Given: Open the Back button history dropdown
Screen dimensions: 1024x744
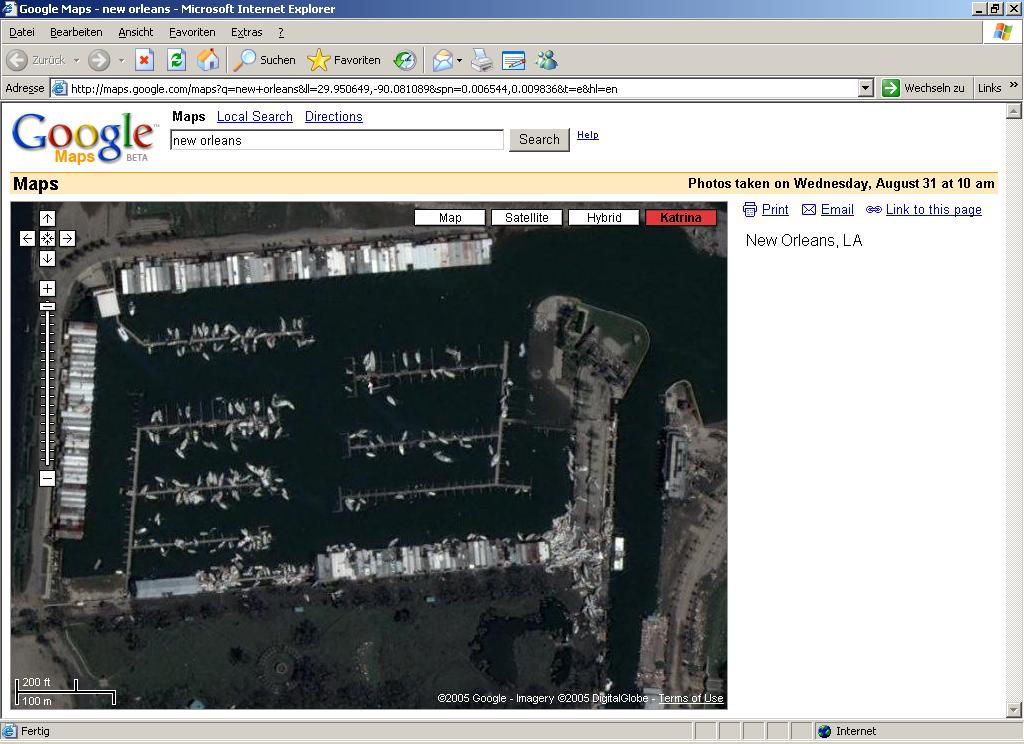Looking at the screenshot, I should tap(76, 60).
